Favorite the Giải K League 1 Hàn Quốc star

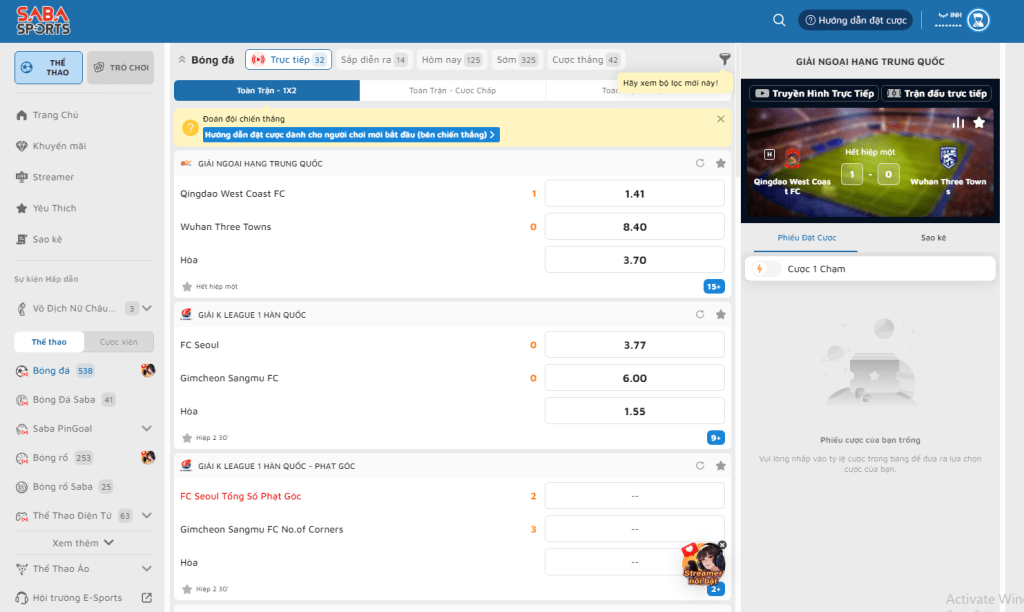point(720,314)
